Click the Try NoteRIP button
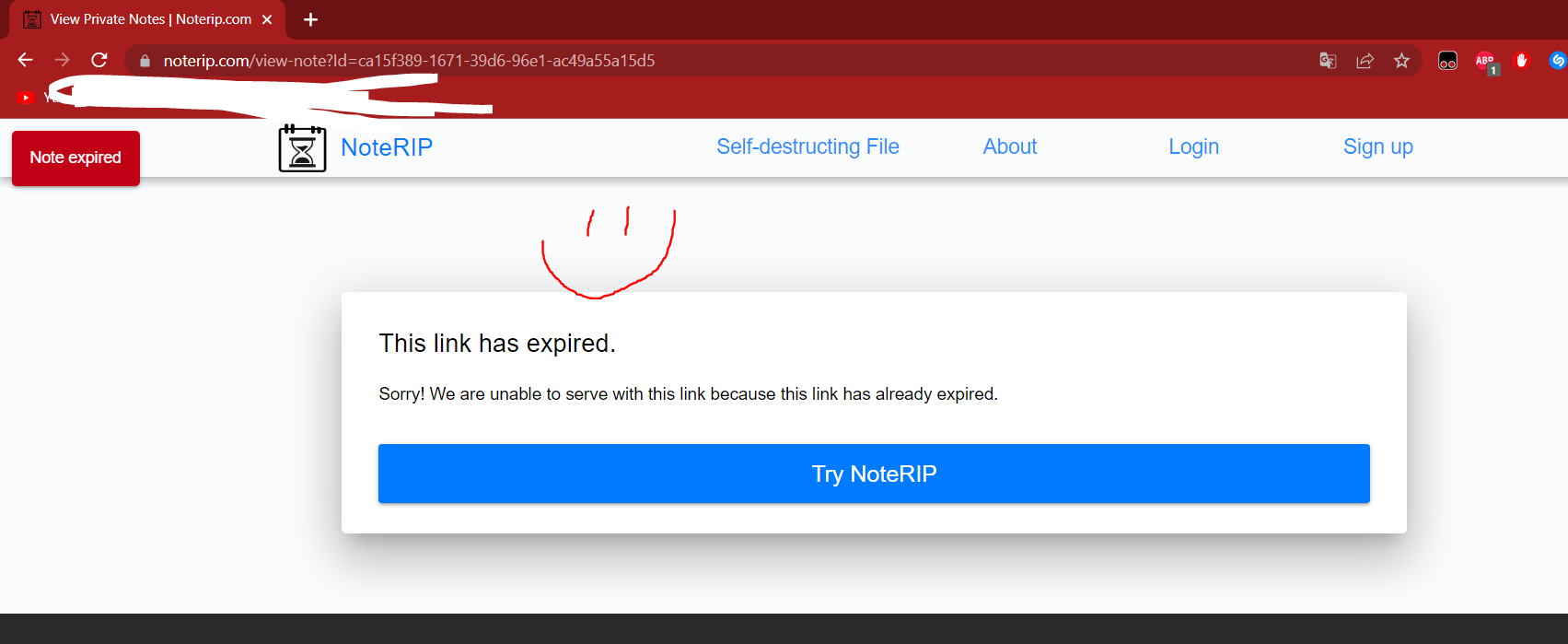Viewport: 1568px width, 644px height. click(874, 474)
